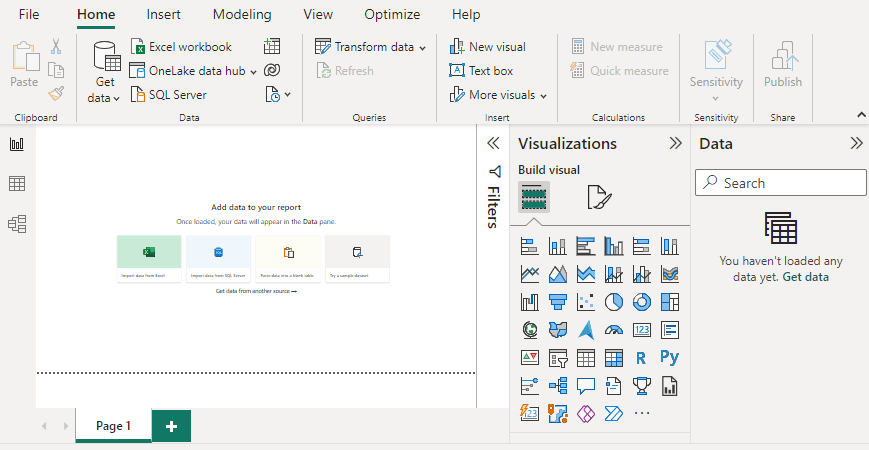The image size is (869, 450).
Task: Choose the funnel chart visual
Action: 558,301
